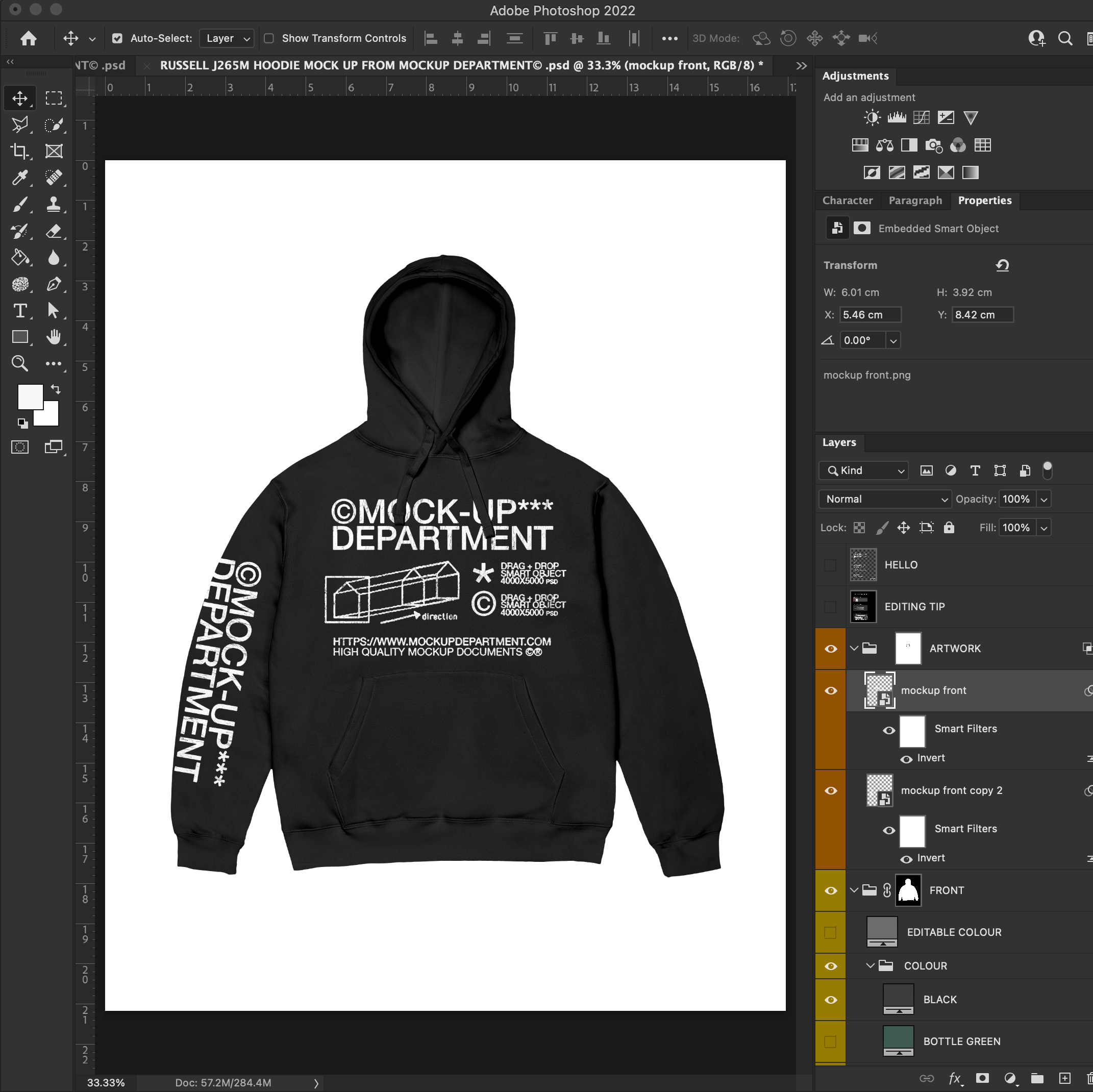Open the Auto-Select Layer dropdown
The width and height of the screenshot is (1093, 1092).
point(227,38)
